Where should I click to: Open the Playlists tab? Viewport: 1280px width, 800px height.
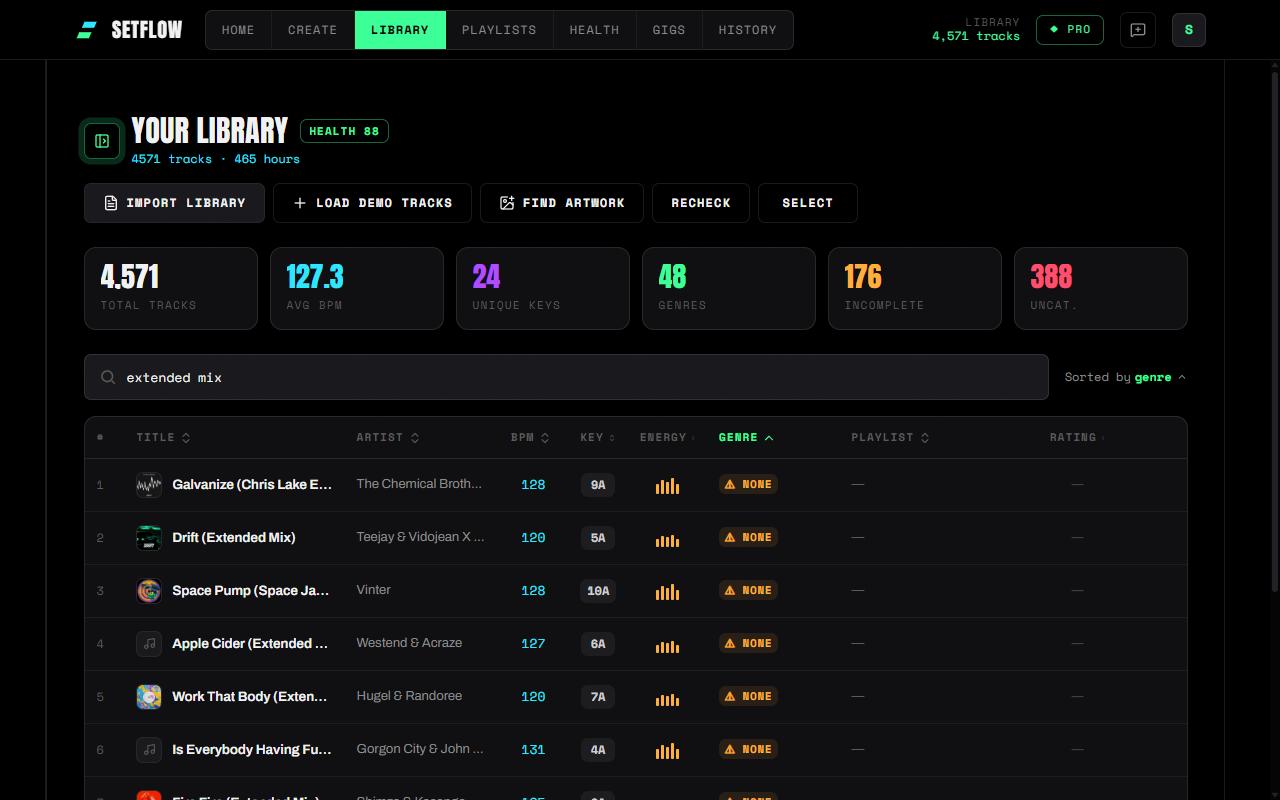pyautogui.click(x=499, y=30)
